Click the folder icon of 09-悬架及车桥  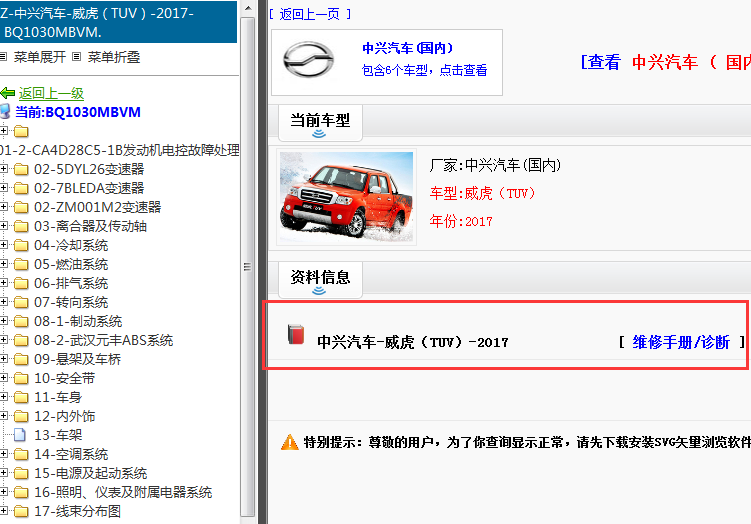(21, 359)
